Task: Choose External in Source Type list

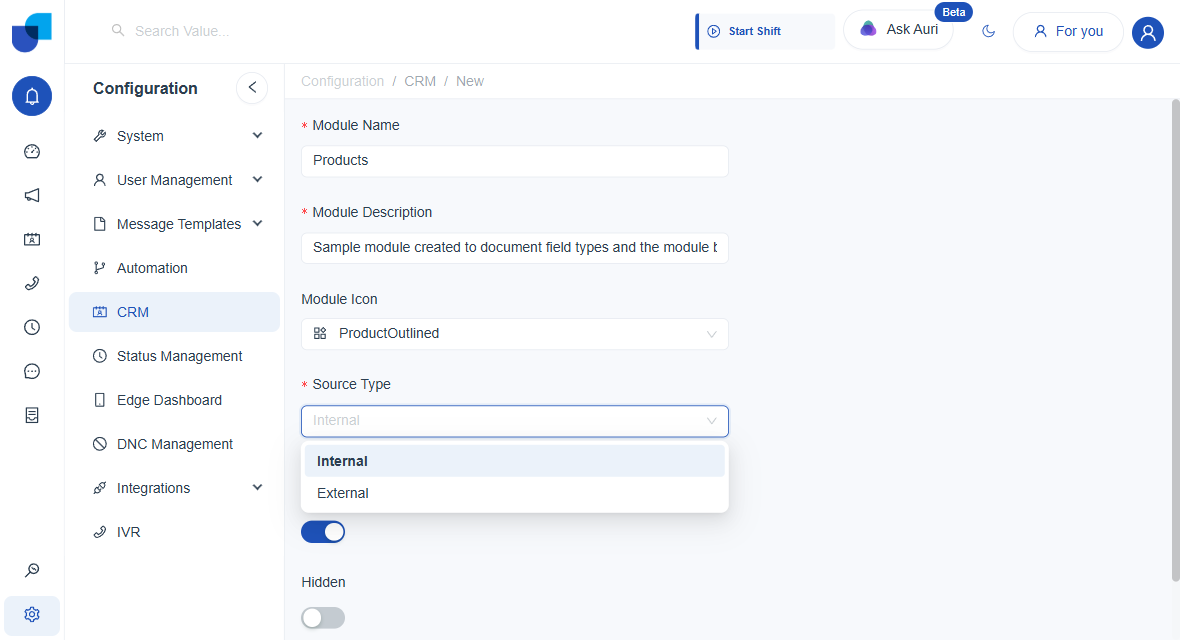Action: (x=515, y=493)
